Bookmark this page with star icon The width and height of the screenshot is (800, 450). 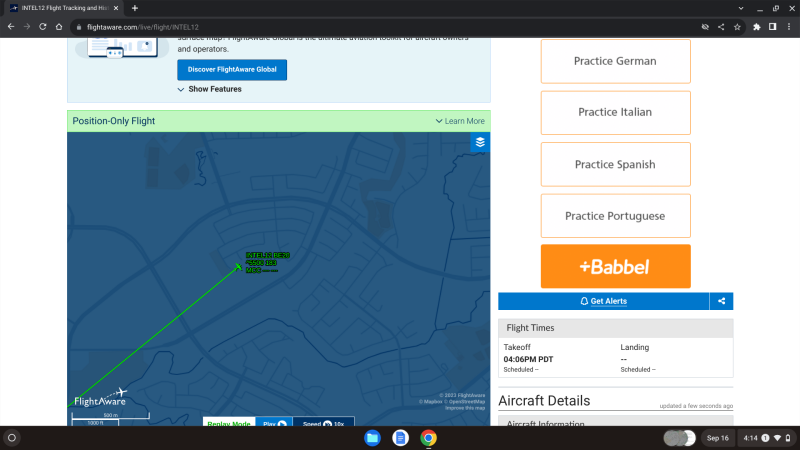coord(737,27)
